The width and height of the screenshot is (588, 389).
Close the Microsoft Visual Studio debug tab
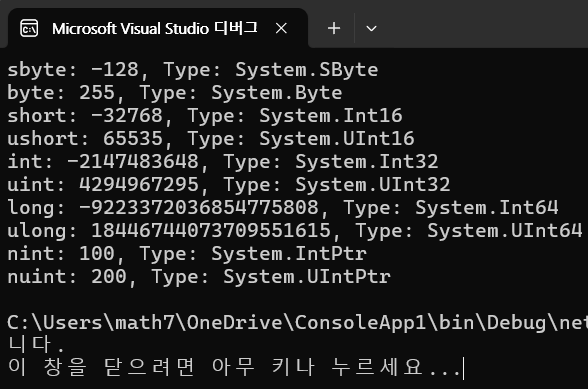point(281,28)
